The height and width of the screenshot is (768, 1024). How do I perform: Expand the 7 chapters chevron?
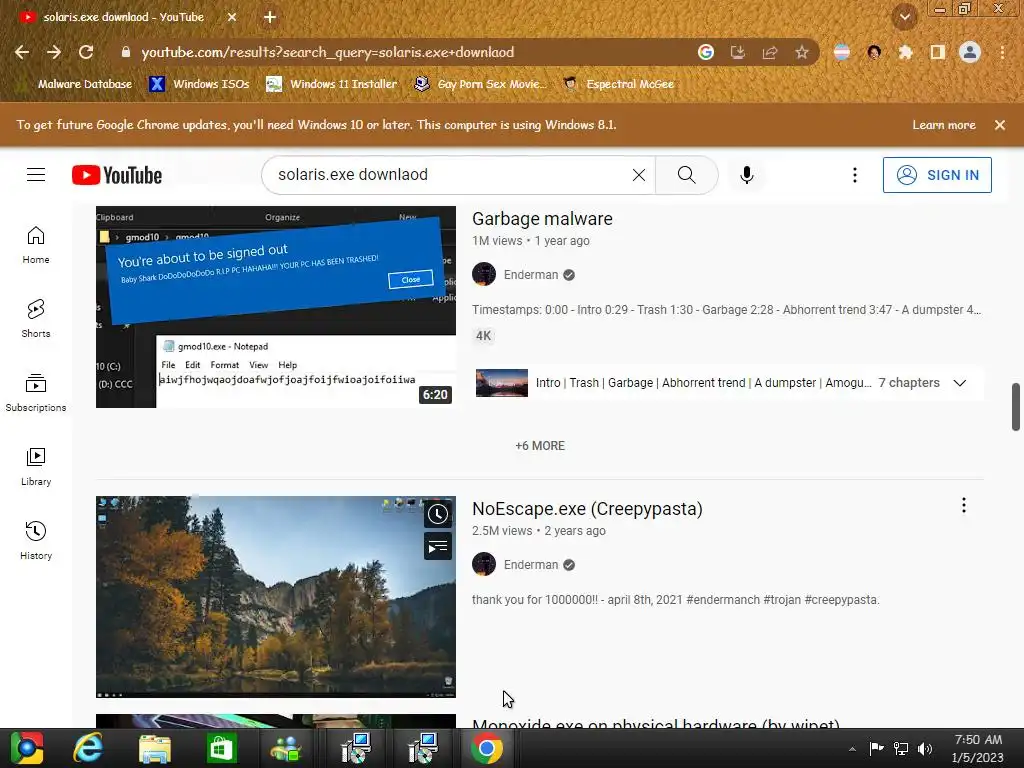coord(959,383)
